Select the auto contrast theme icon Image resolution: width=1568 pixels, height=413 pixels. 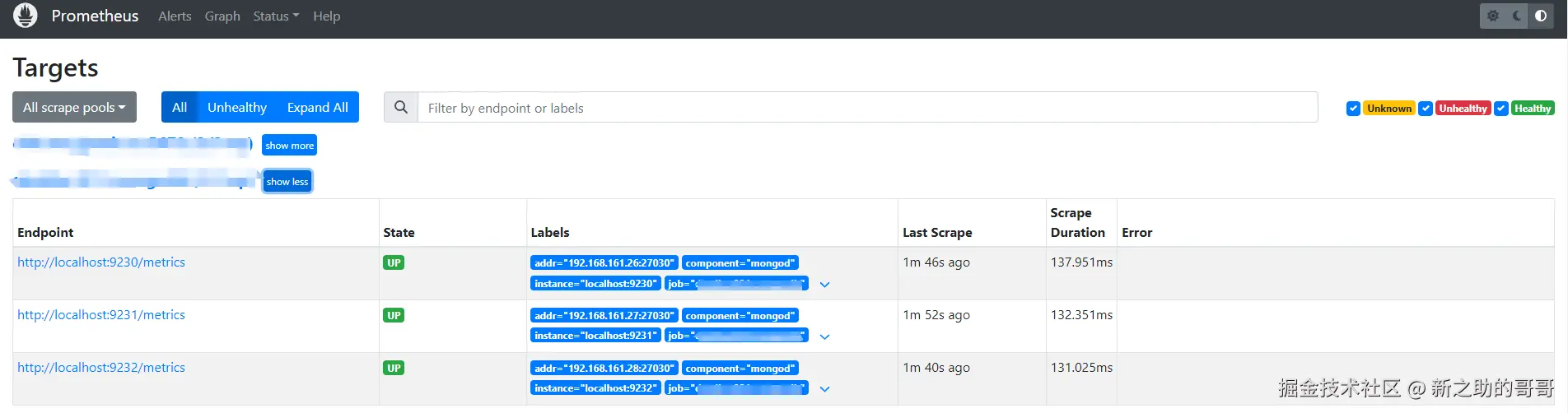[x=1541, y=16]
